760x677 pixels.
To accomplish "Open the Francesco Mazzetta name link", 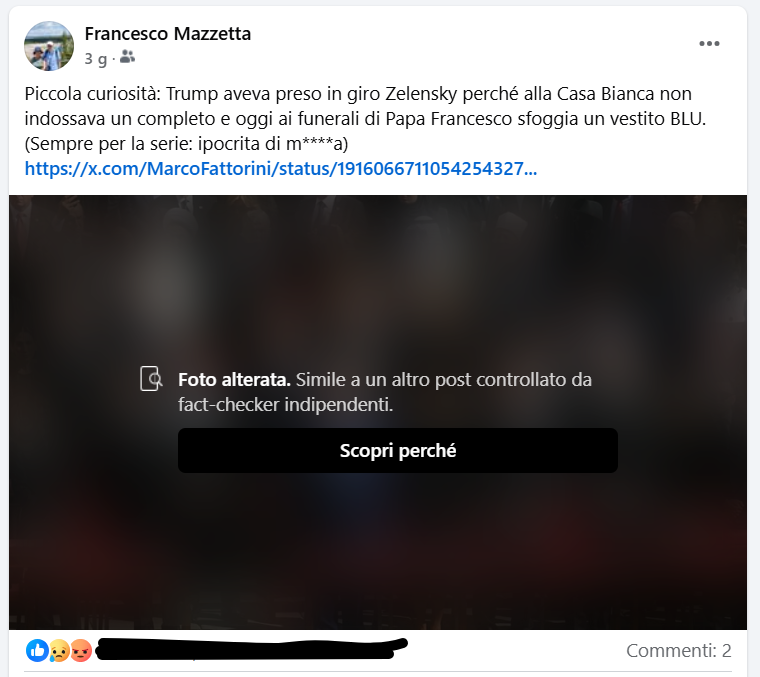I will pyautogui.click(x=168, y=34).
